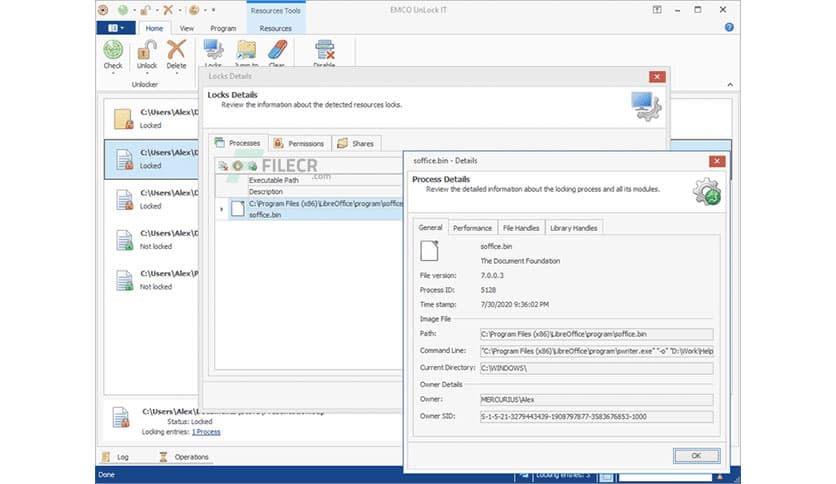This screenshot has width=836, height=484.
Task: Click the Description column header
Action: point(325,191)
